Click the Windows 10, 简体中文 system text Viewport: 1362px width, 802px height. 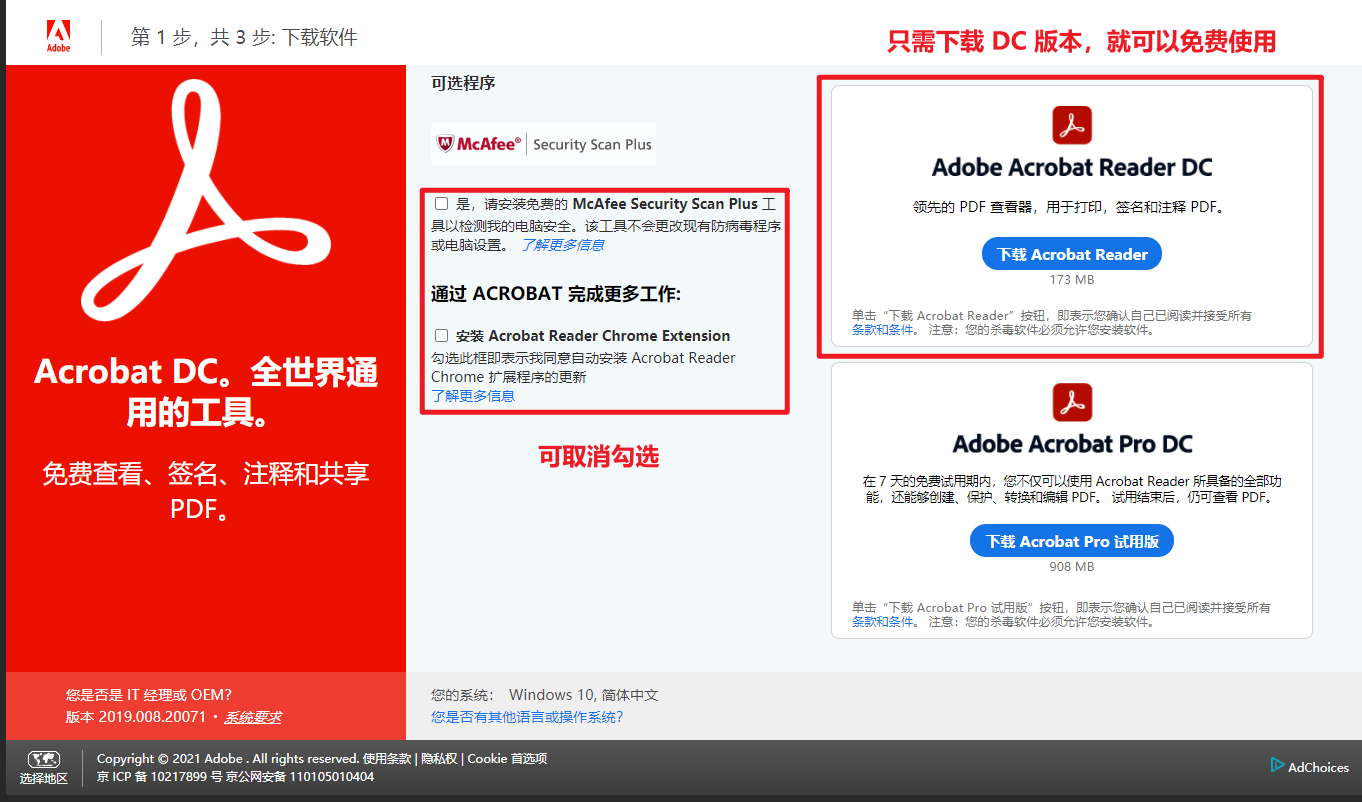coord(584,695)
